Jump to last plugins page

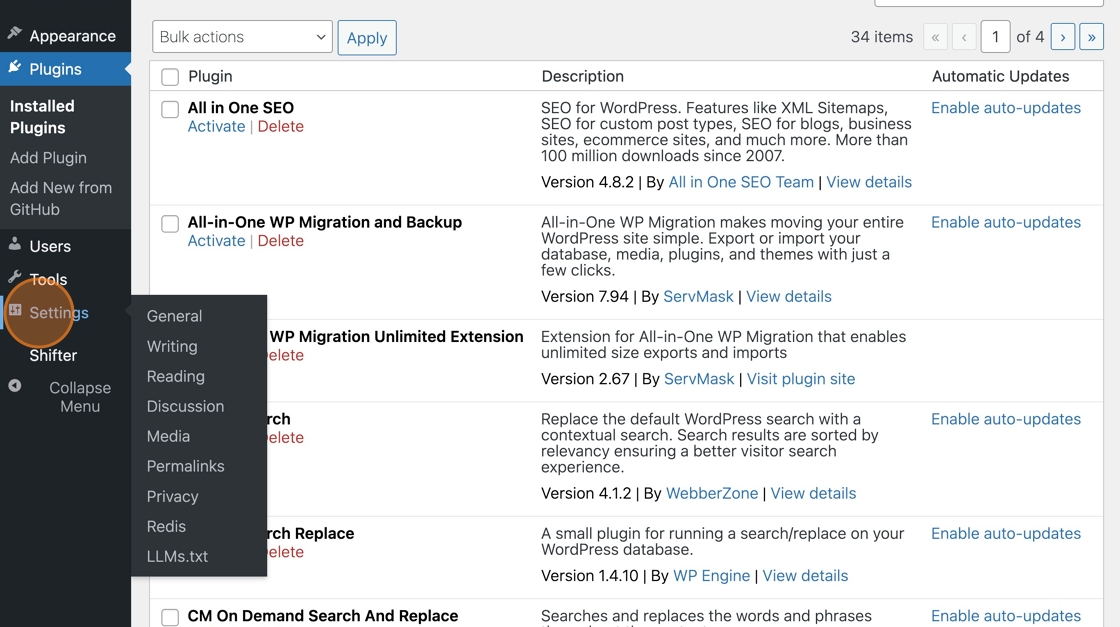[x=1091, y=37]
